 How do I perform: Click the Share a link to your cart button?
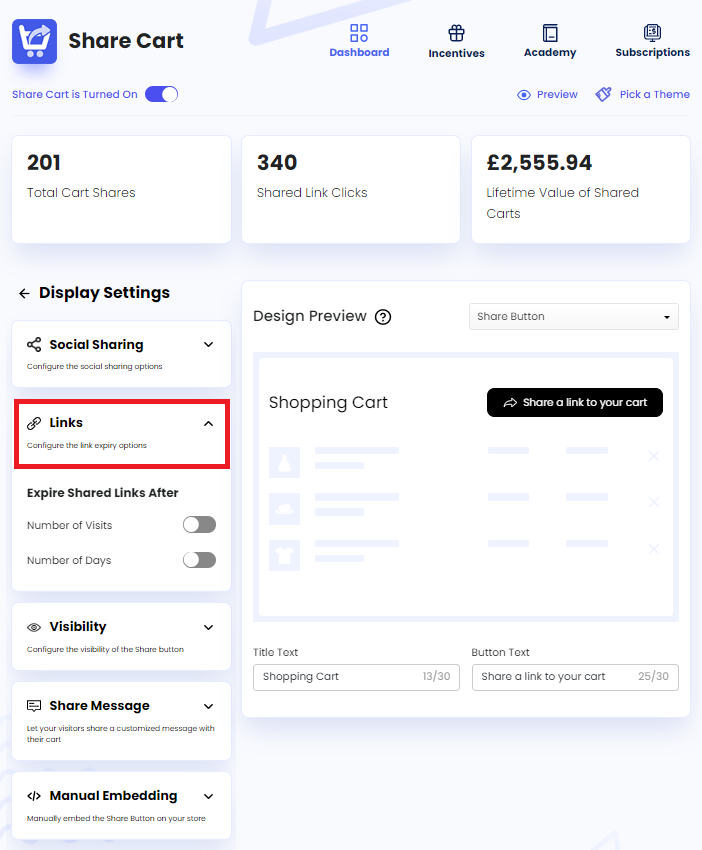pos(574,402)
